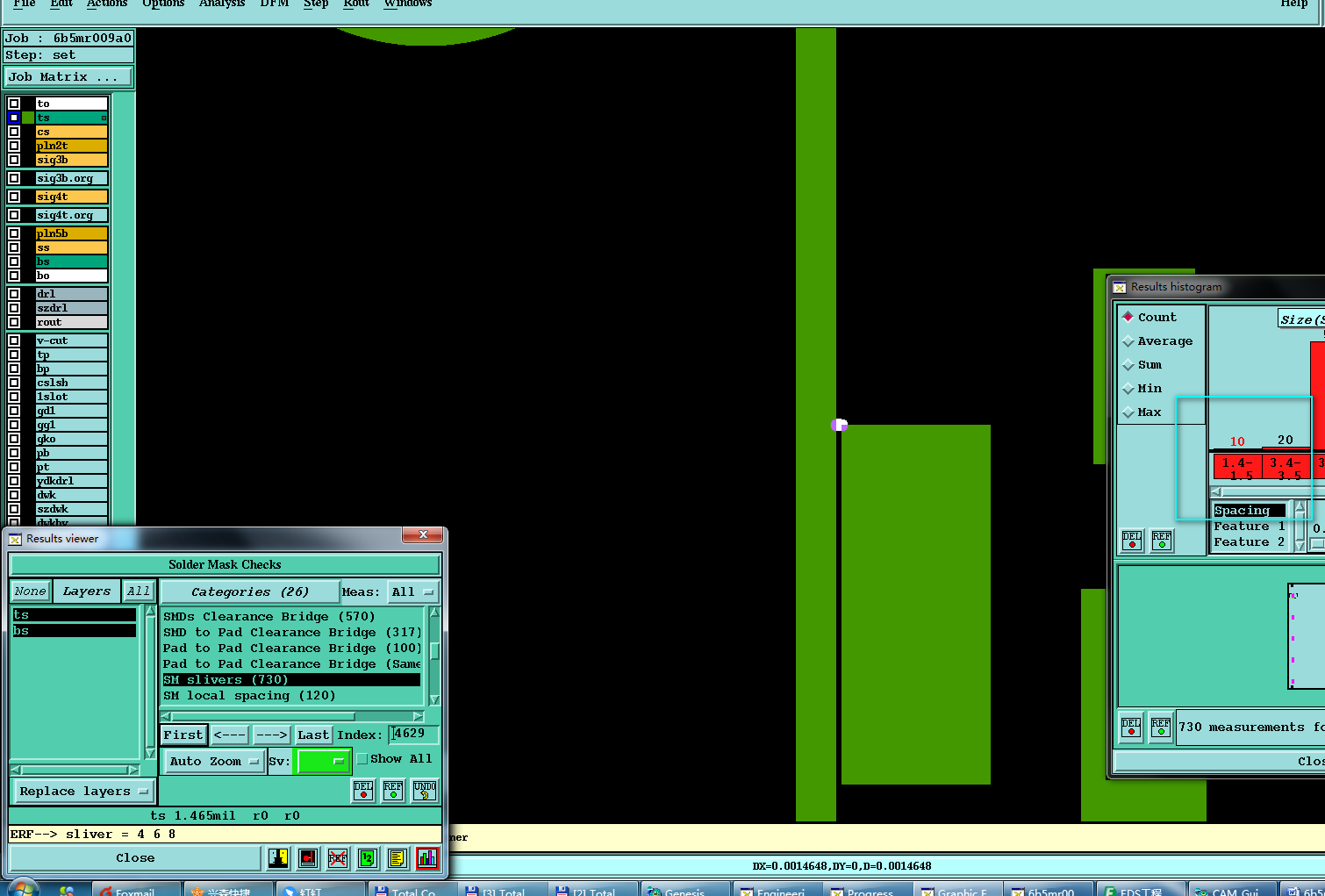Toggle the 'drl' layer checkbox
This screenshot has width=1325, height=896.
click(14, 294)
